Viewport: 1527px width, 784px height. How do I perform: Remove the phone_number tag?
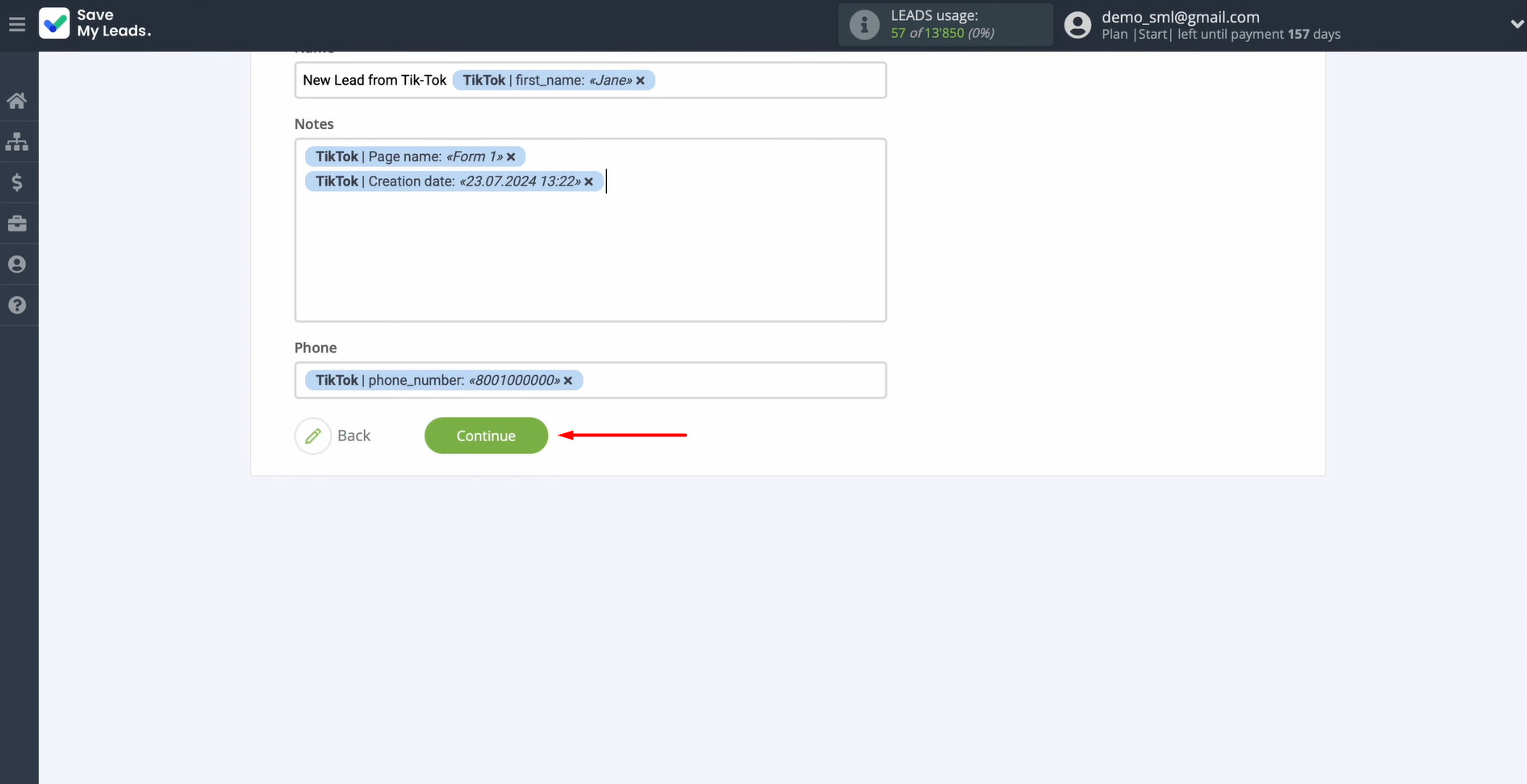[568, 381]
